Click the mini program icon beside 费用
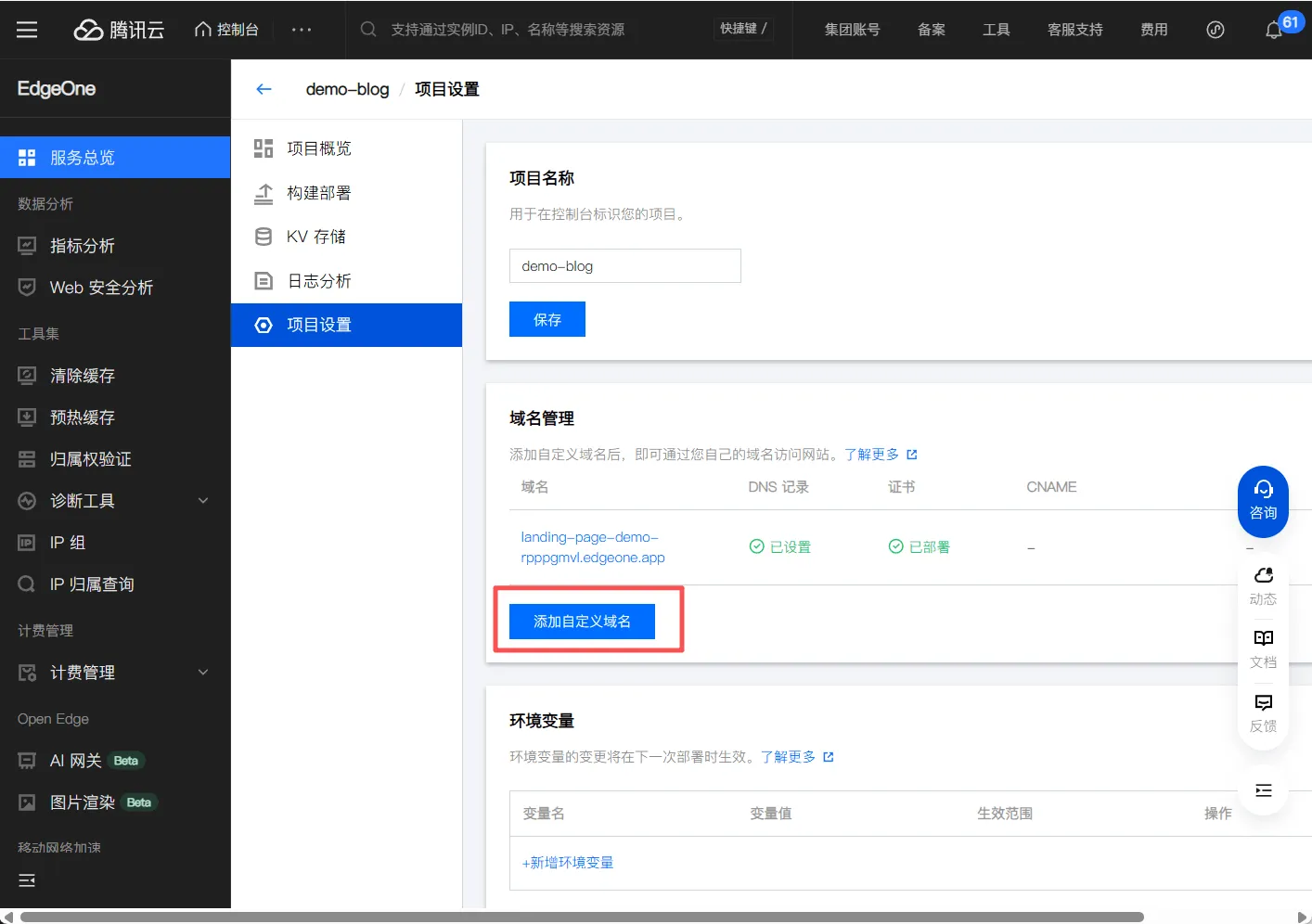This screenshot has height=924, width=1312. pyautogui.click(x=1216, y=30)
